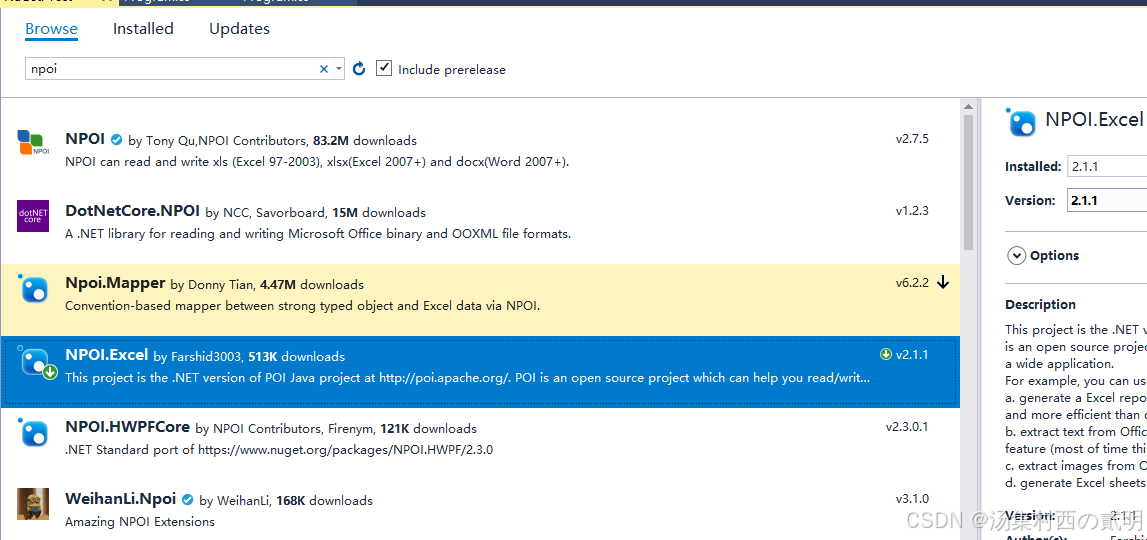Click the 'by Farshid3003' author text
This screenshot has width=1147, height=540.
[x=199, y=357]
